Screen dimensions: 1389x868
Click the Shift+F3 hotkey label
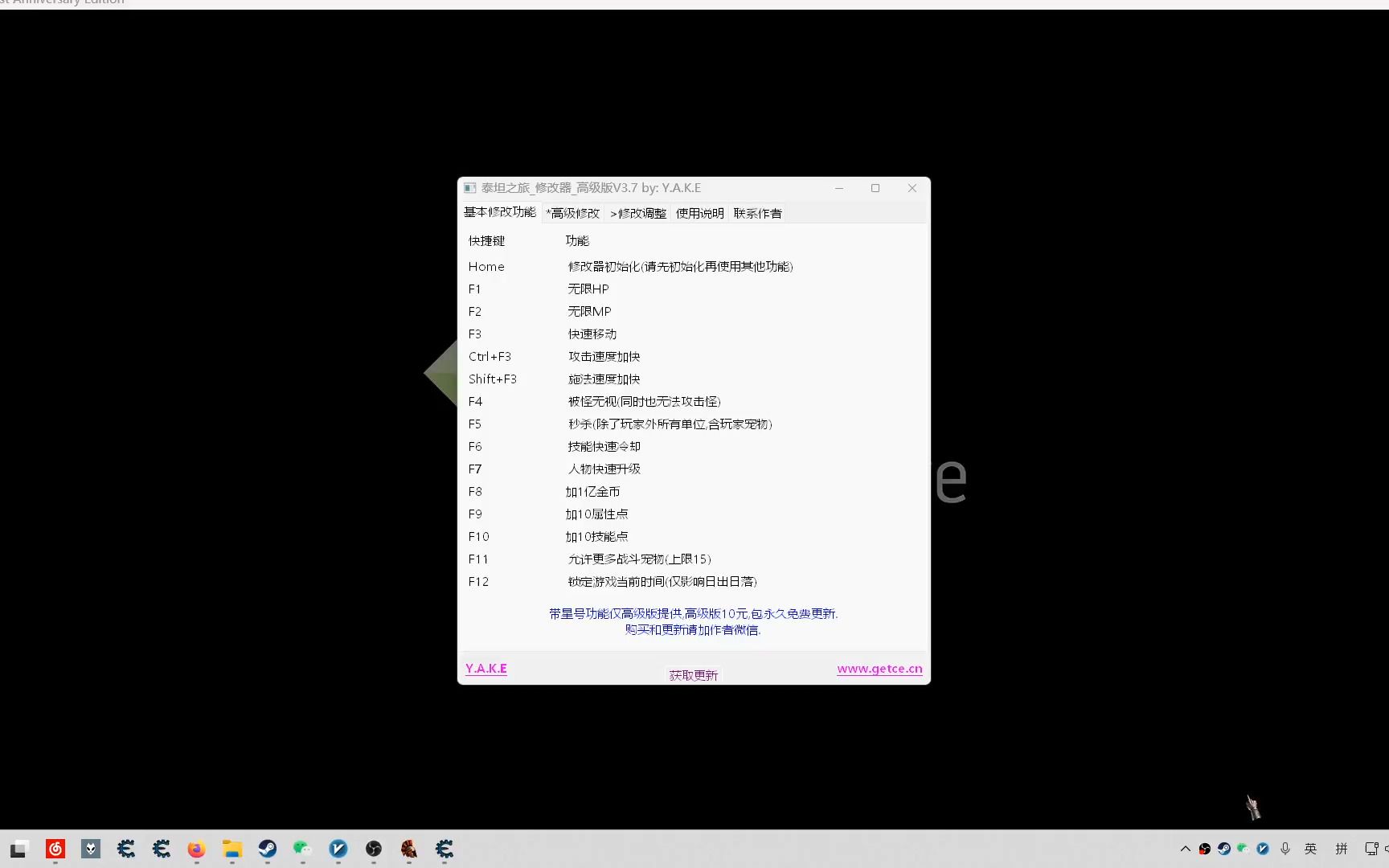493,379
